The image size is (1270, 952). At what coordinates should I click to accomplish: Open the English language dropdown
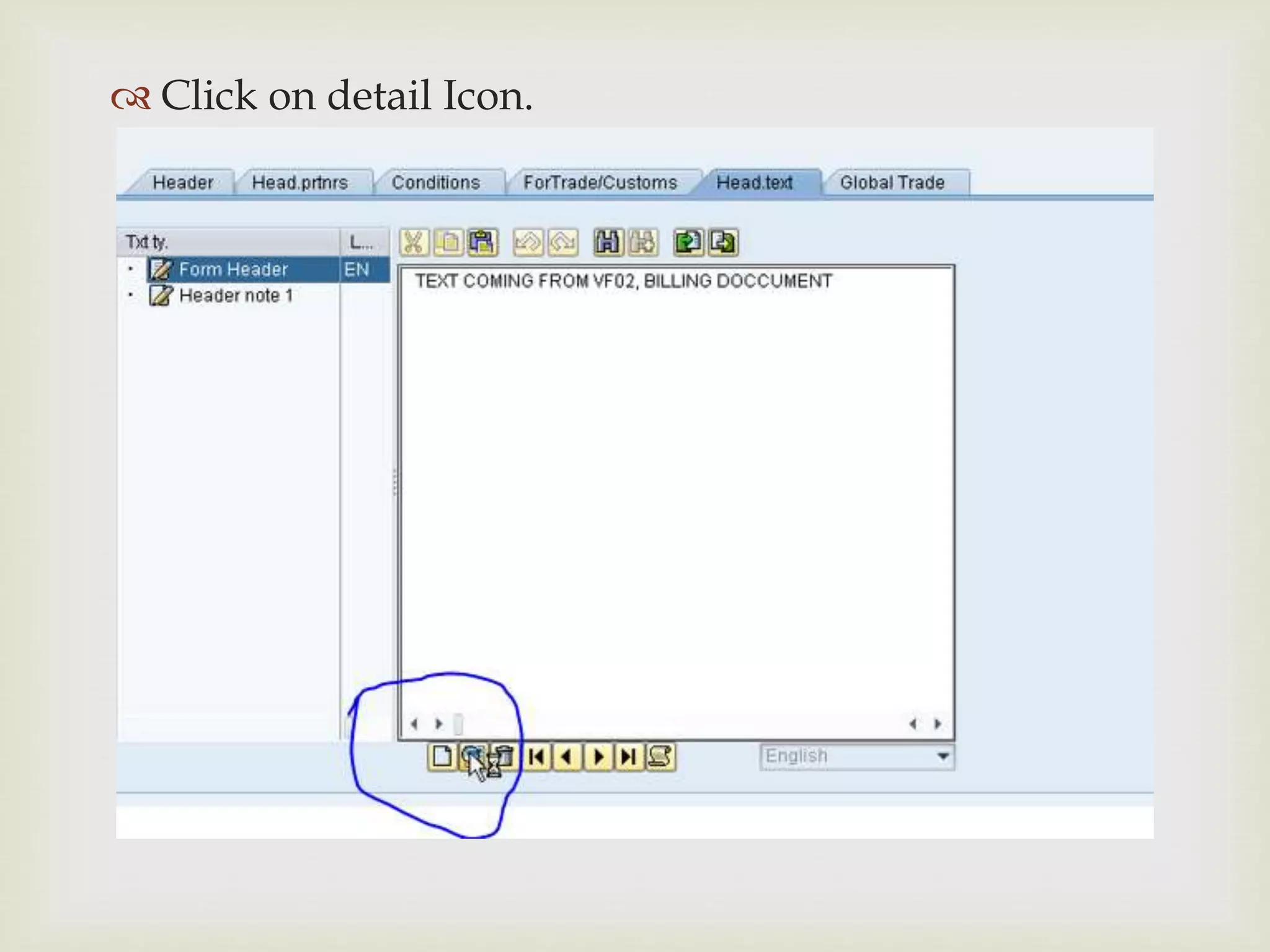tap(943, 757)
